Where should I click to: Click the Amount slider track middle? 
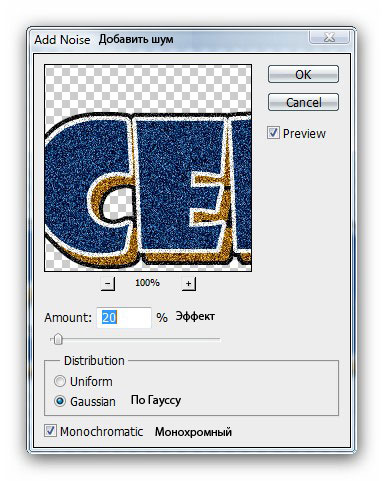(x=135, y=339)
